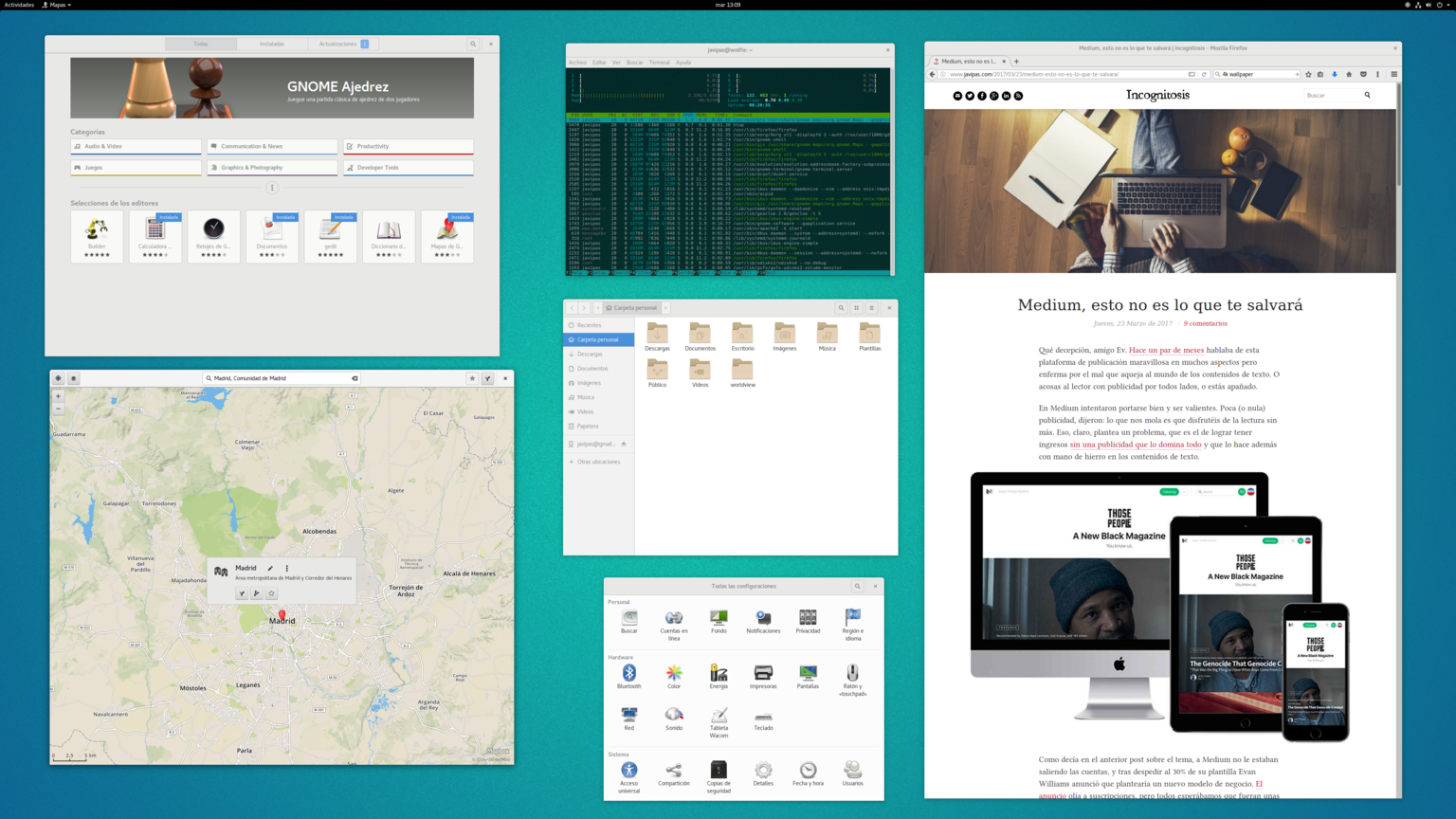The height and width of the screenshot is (819, 1456).
Task: Click the Maps zoom in plus button
Action: 58,396
